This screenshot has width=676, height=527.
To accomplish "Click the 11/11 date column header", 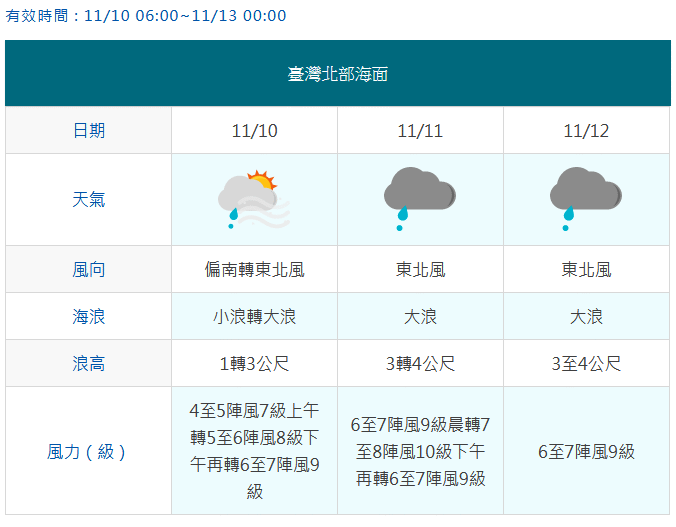I will click(420, 130).
